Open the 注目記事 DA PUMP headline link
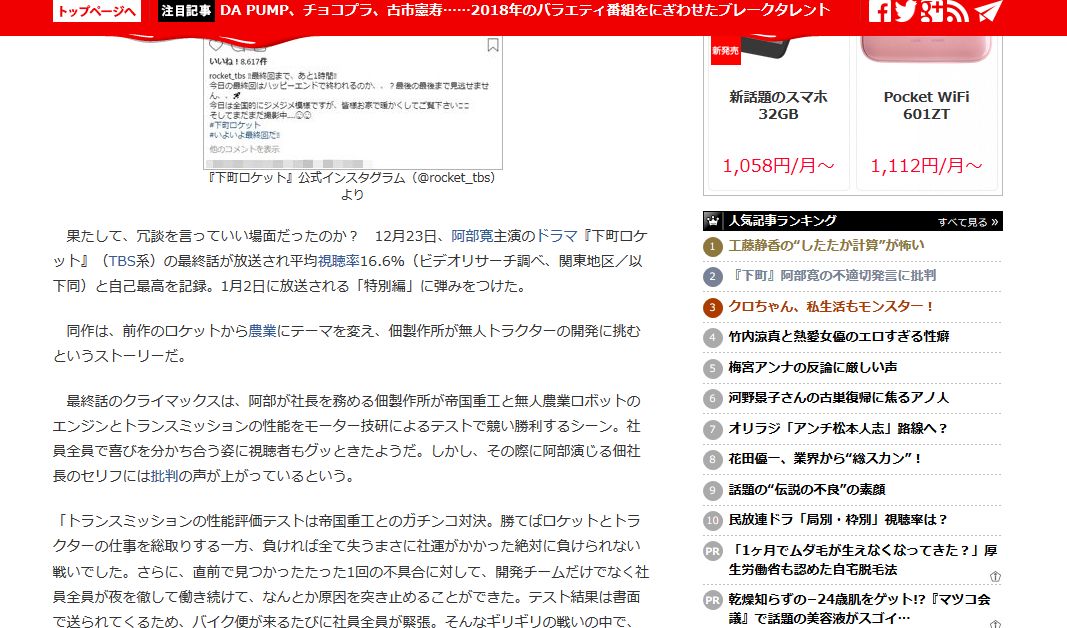The height and width of the screenshot is (628, 1067). point(525,10)
